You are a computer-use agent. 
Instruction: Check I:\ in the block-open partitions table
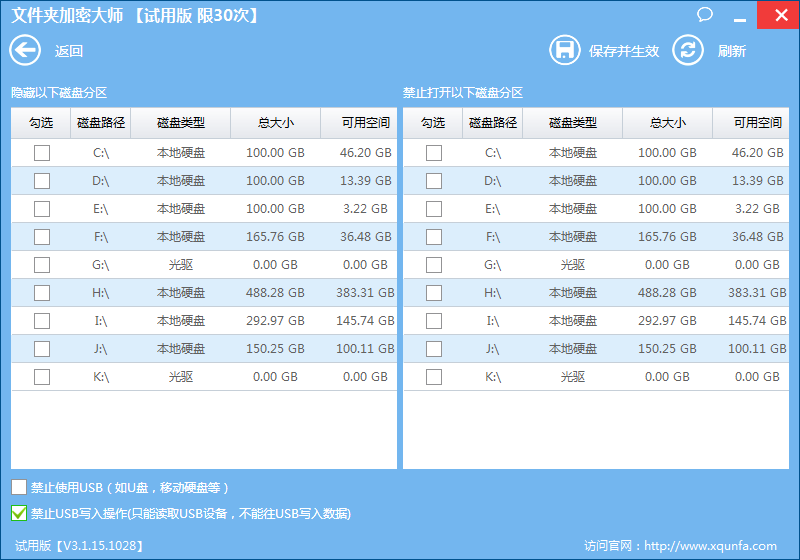tap(434, 321)
